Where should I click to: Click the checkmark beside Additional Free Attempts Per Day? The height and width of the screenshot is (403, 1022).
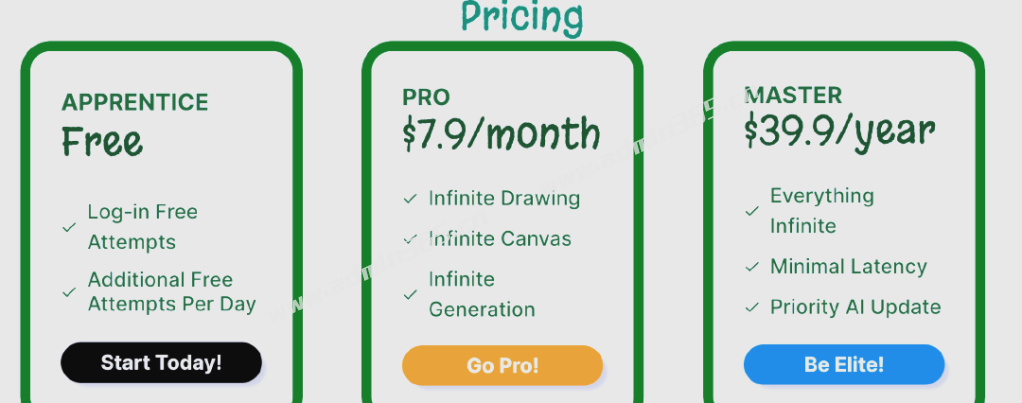[x=69, y=293]
